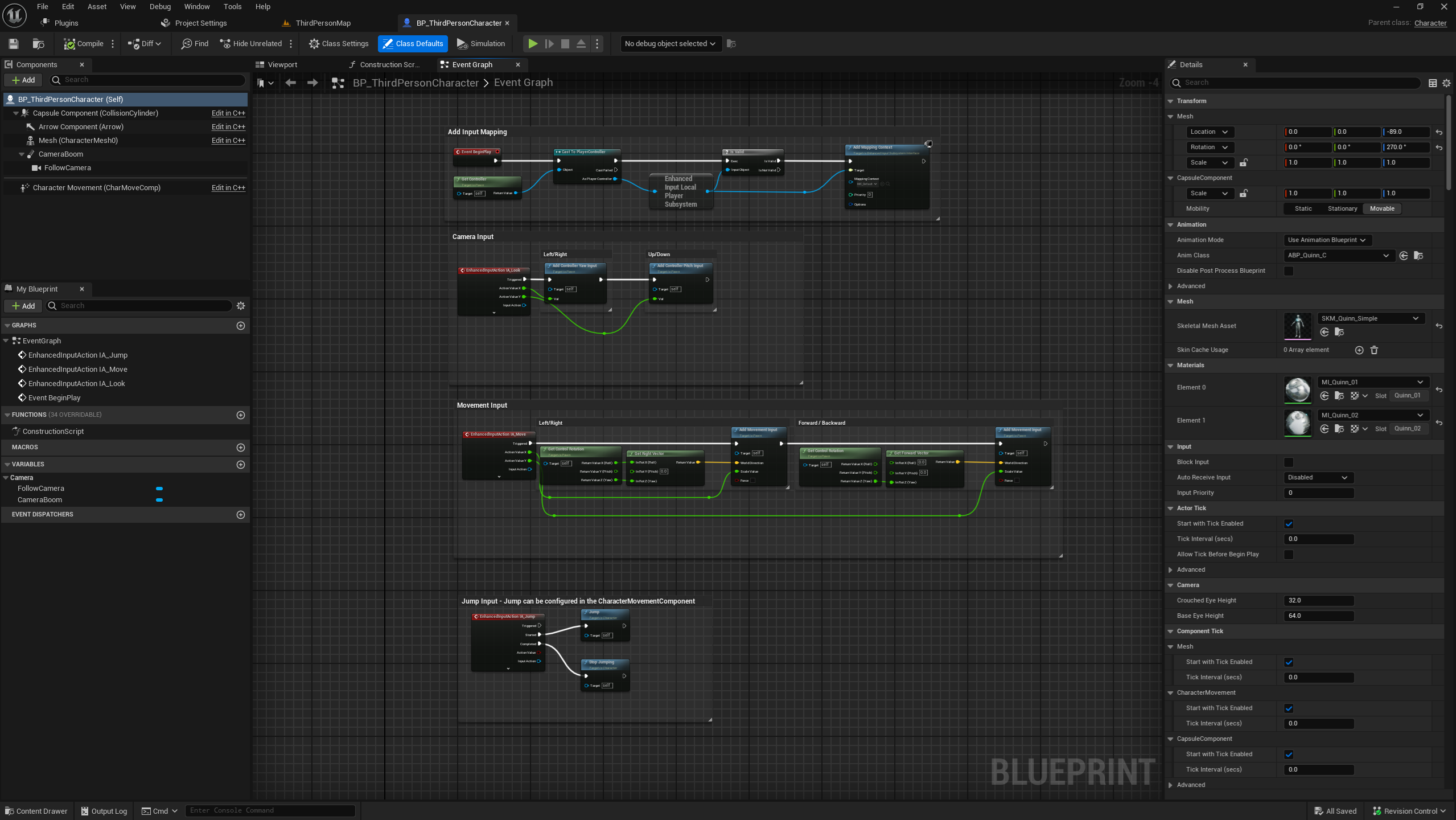Image resolution: width=1456 pixels, height=820 pixels.
Task: Compile the blueprint
Action: coord(84,44)
